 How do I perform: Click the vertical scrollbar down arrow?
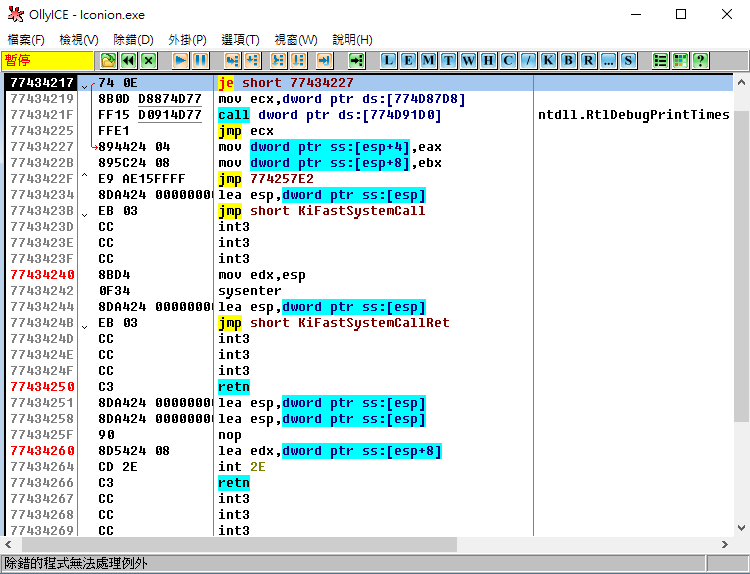[741, 528]
